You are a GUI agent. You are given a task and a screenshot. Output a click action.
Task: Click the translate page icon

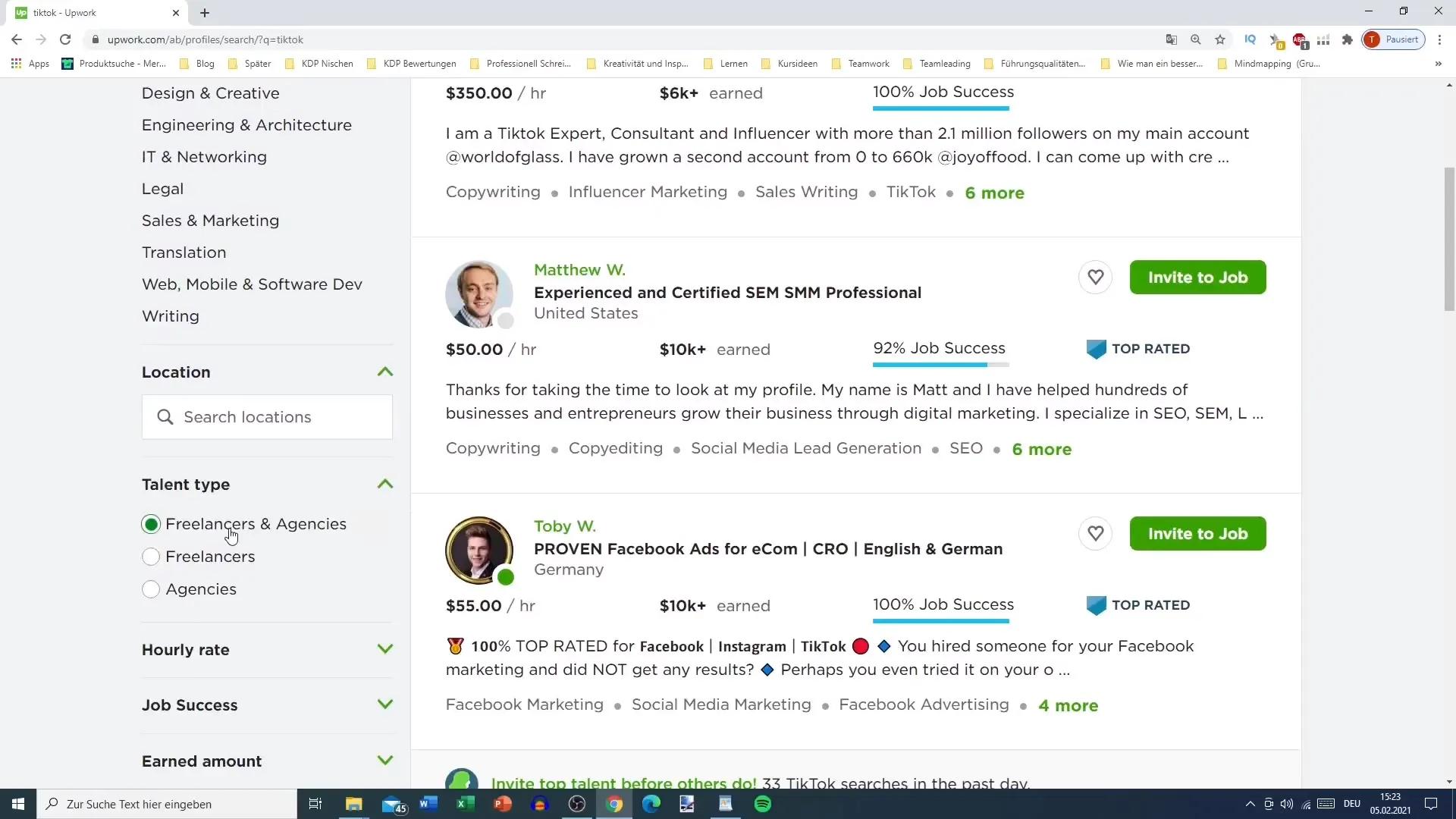coord(1172,39)
